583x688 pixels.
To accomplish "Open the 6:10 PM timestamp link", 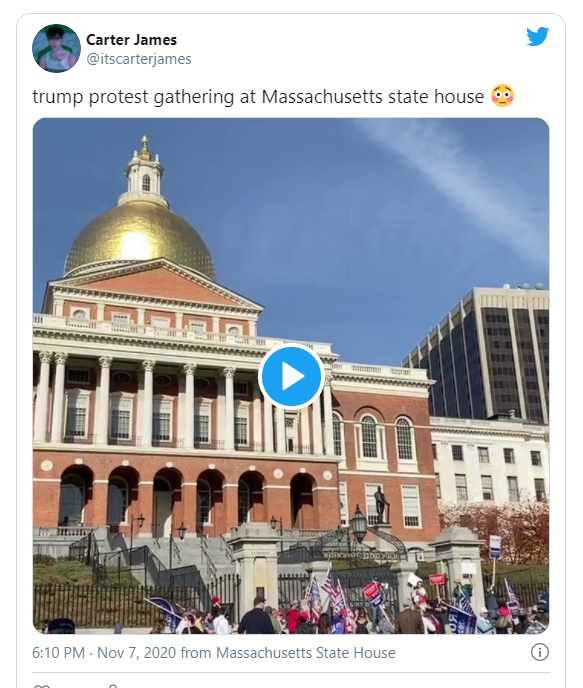I will [x=58, y=652].
